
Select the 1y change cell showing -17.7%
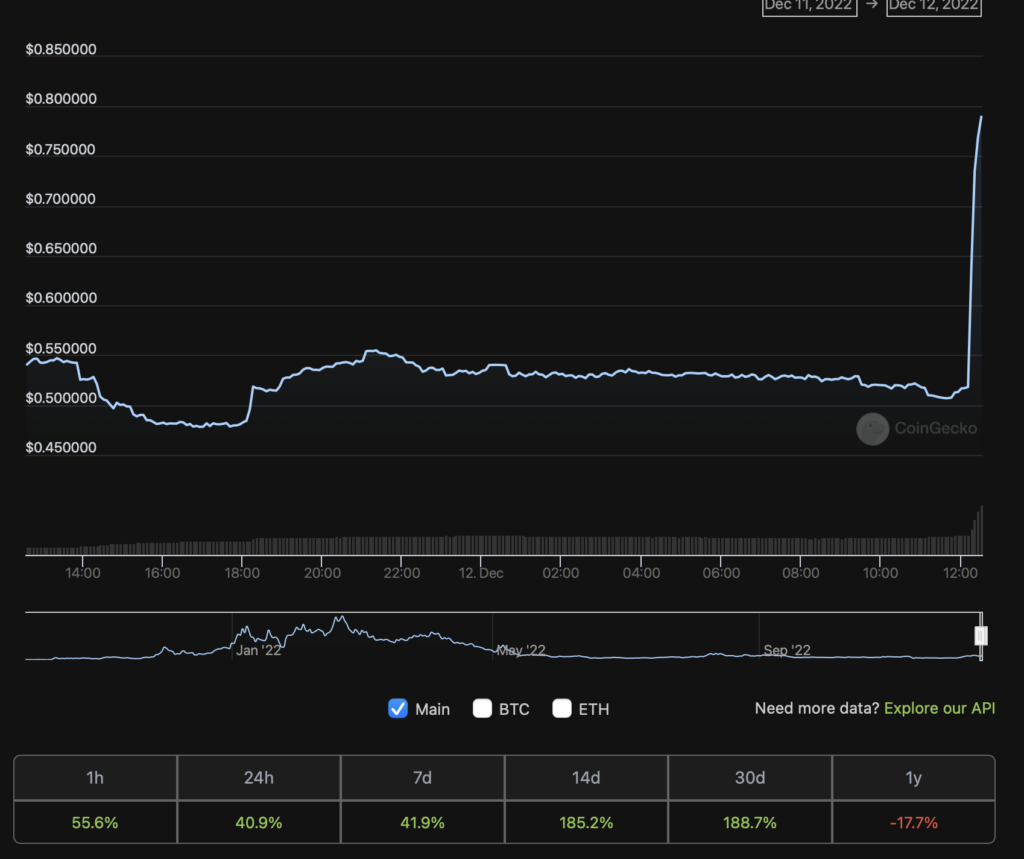(912, 822)
